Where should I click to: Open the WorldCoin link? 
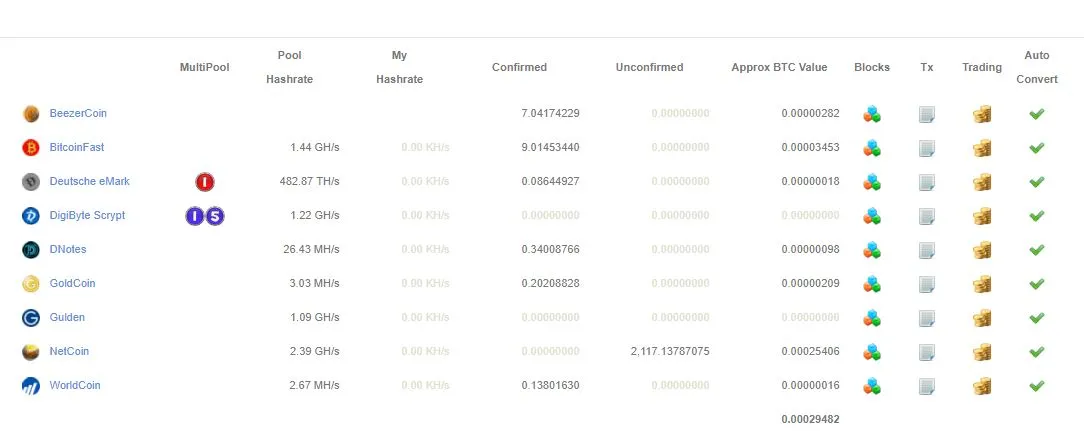(x=75, y=385)
